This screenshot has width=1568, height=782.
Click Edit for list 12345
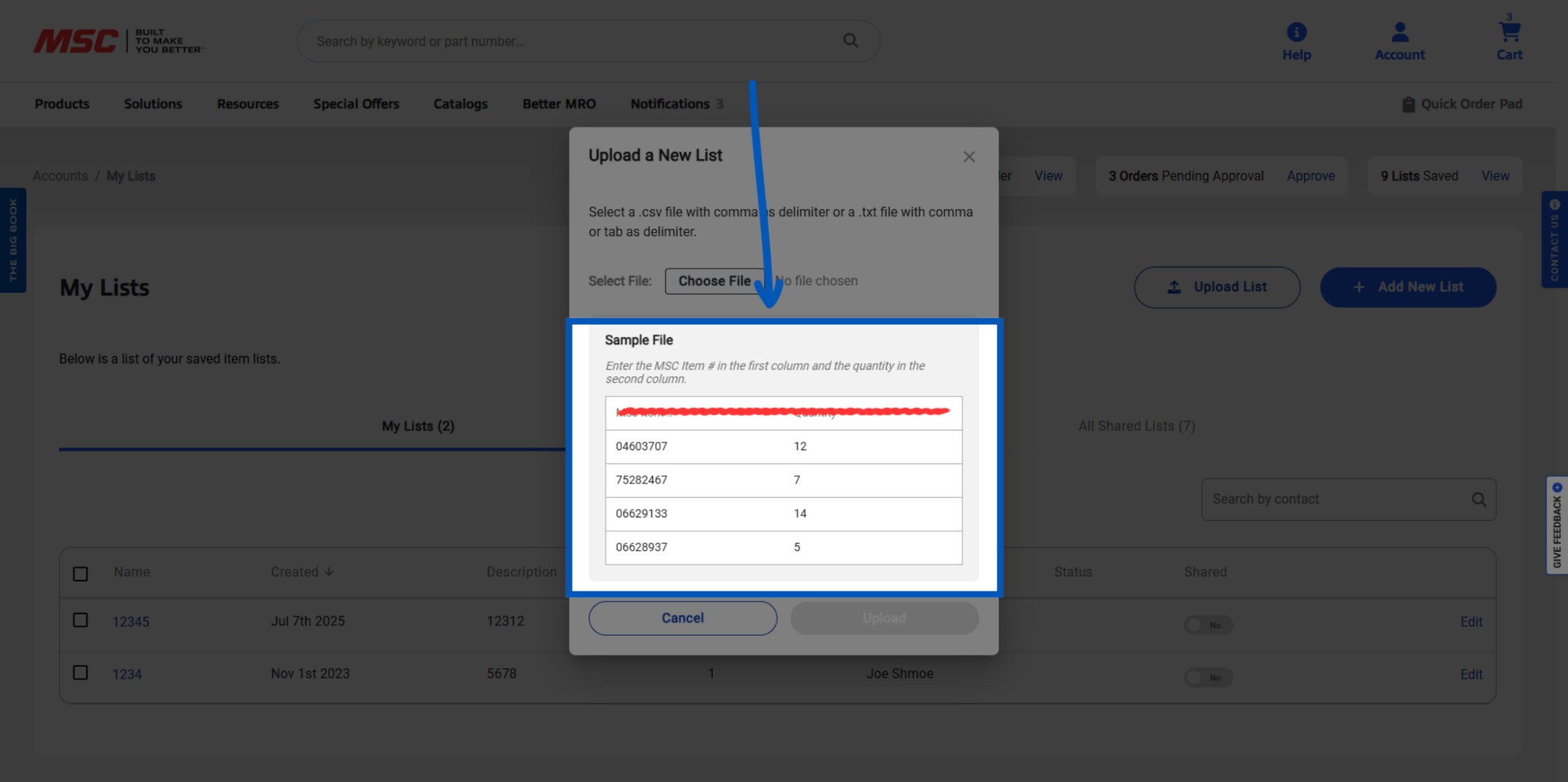pyautogui.click(x=1471, y=622)
